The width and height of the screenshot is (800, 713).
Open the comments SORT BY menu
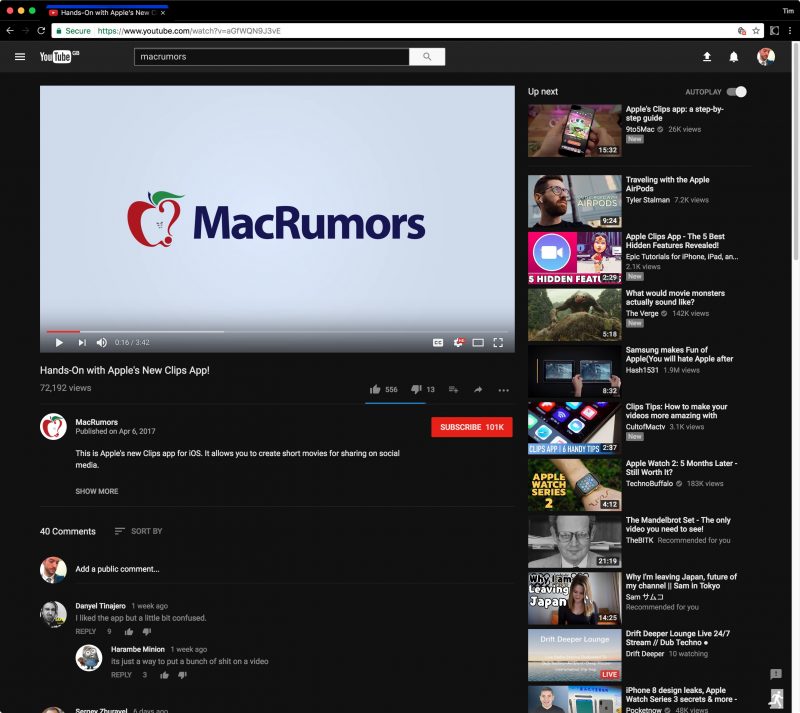click(x=138, y=531)
